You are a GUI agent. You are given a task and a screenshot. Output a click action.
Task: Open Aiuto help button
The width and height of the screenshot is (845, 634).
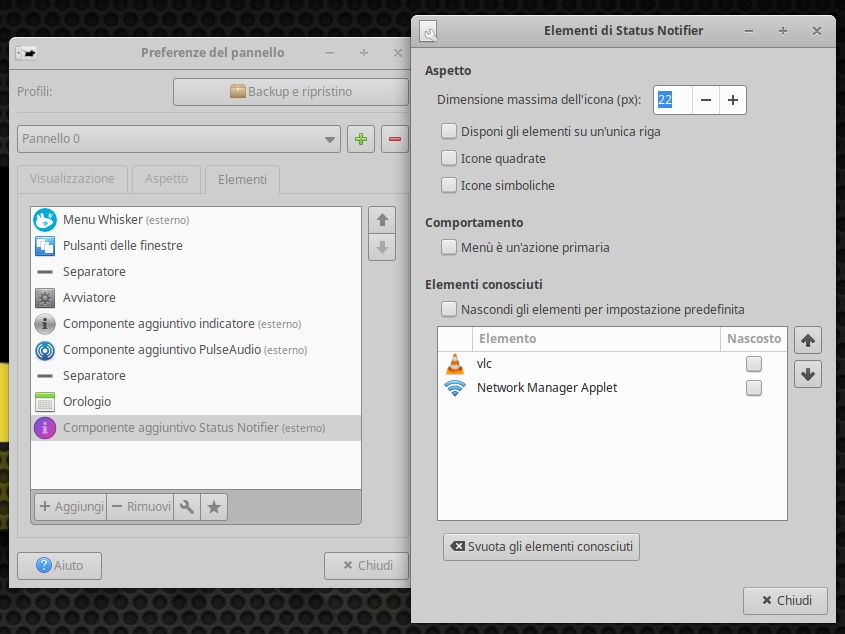tap(59, 566)
